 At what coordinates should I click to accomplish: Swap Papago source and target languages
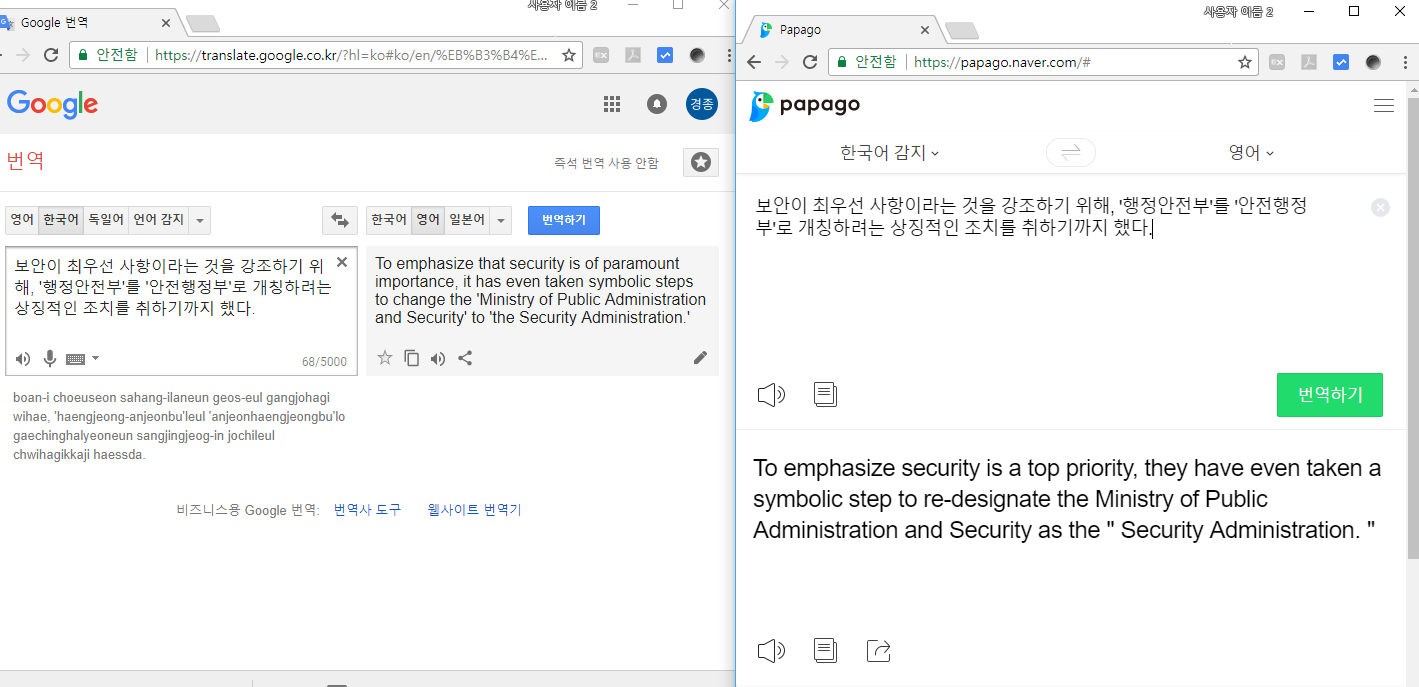point(1070,153)
